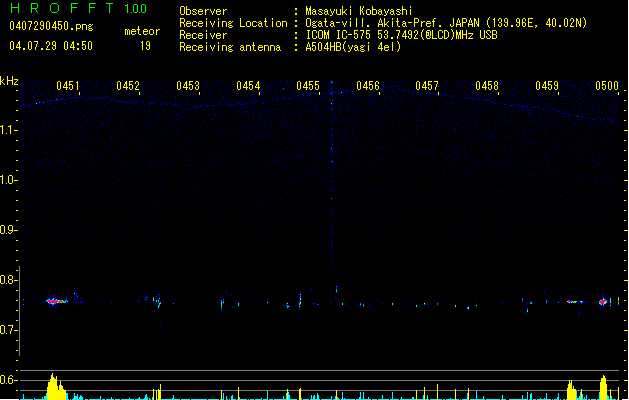Click the 1.0 kHz axis label
The image size is (629, 400).
[8, 180]
